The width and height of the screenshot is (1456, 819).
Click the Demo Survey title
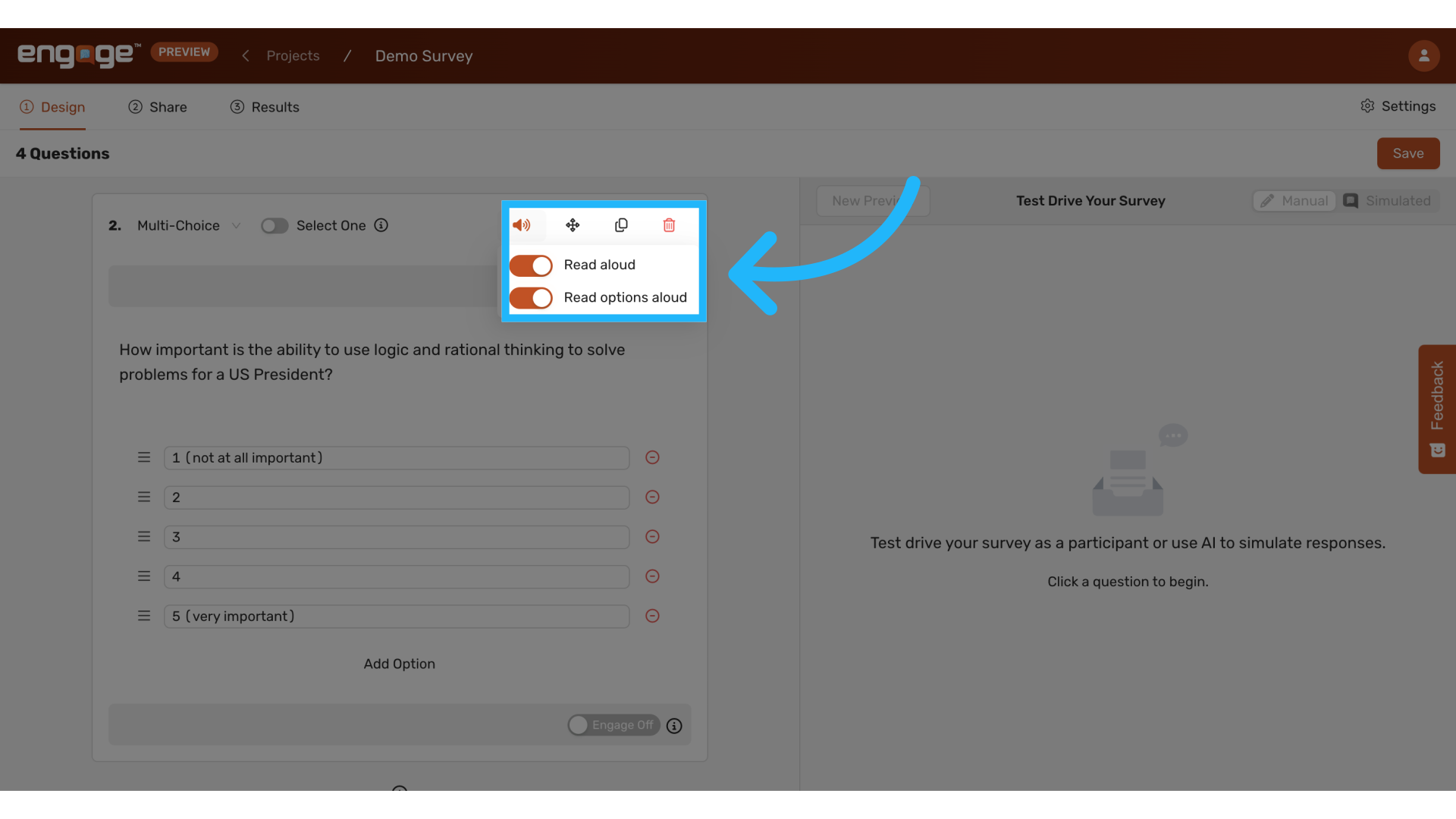click(x=424, y=56)
